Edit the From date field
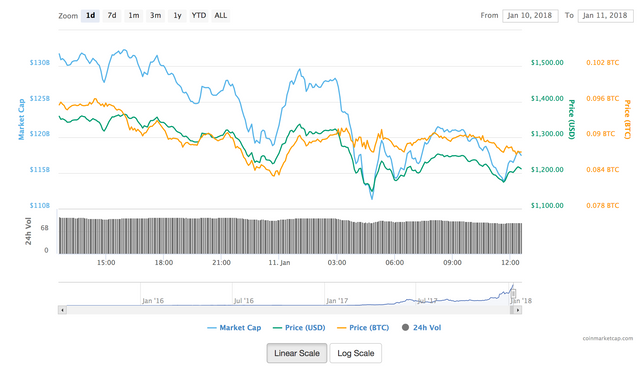This screenshot has width=640, height=374. pos(530,16)
